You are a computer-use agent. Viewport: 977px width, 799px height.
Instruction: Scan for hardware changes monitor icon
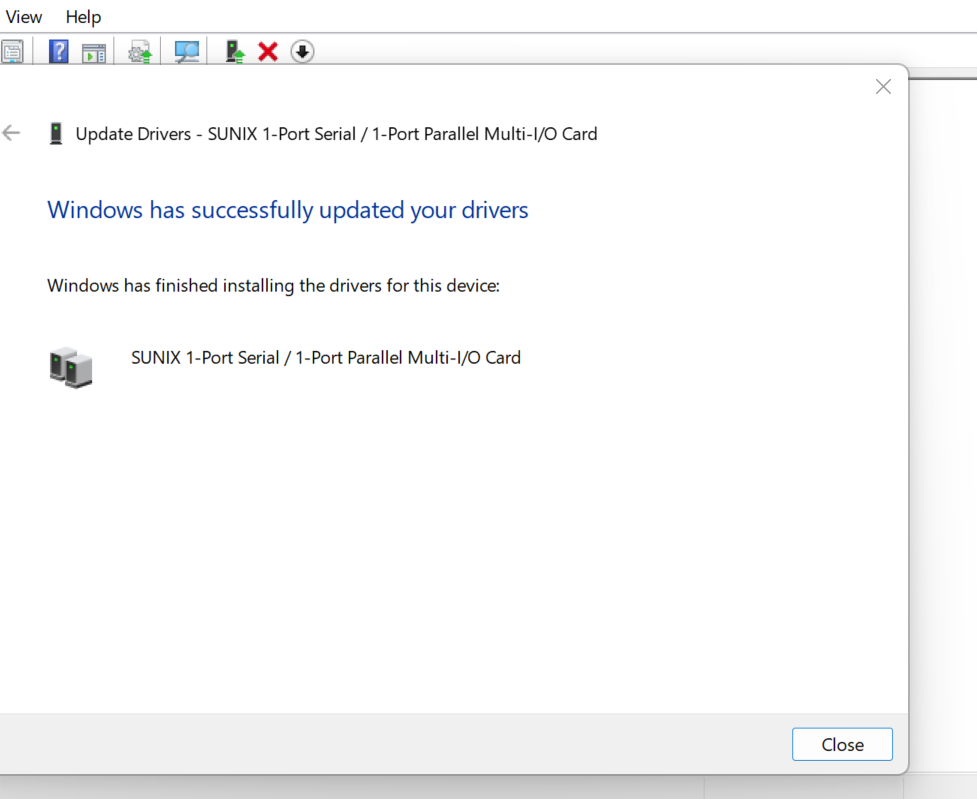[186, 52]
